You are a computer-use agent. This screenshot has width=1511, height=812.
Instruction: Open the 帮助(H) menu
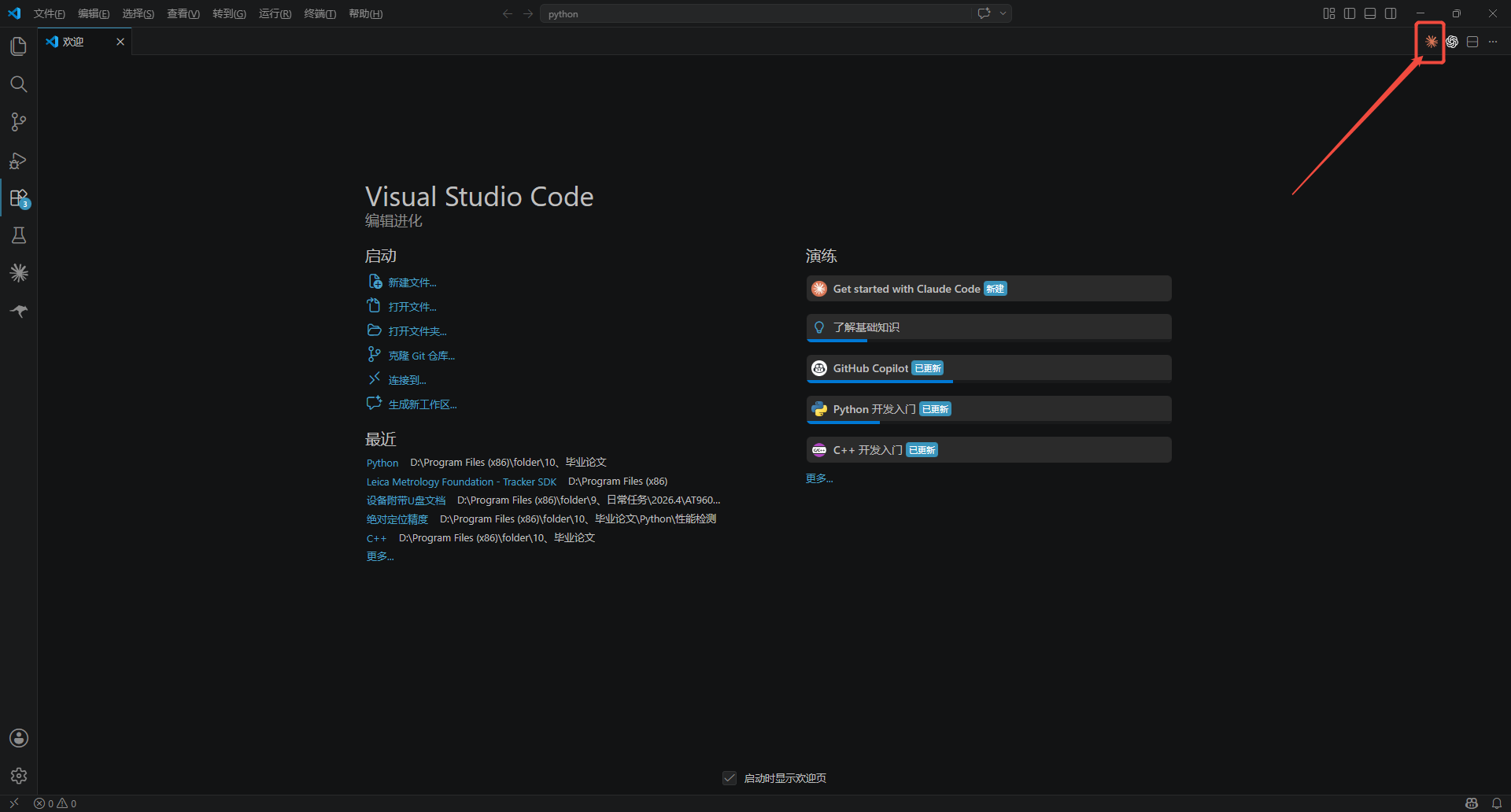click(x=366, y=13)
